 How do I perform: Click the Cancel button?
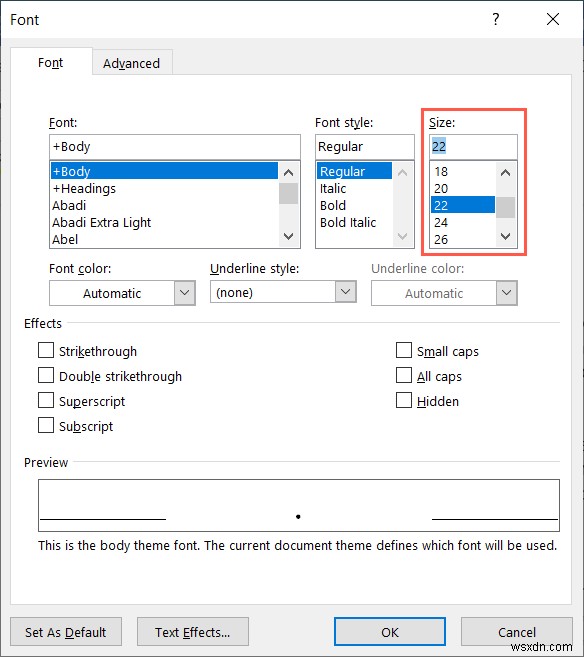(517, 632)
